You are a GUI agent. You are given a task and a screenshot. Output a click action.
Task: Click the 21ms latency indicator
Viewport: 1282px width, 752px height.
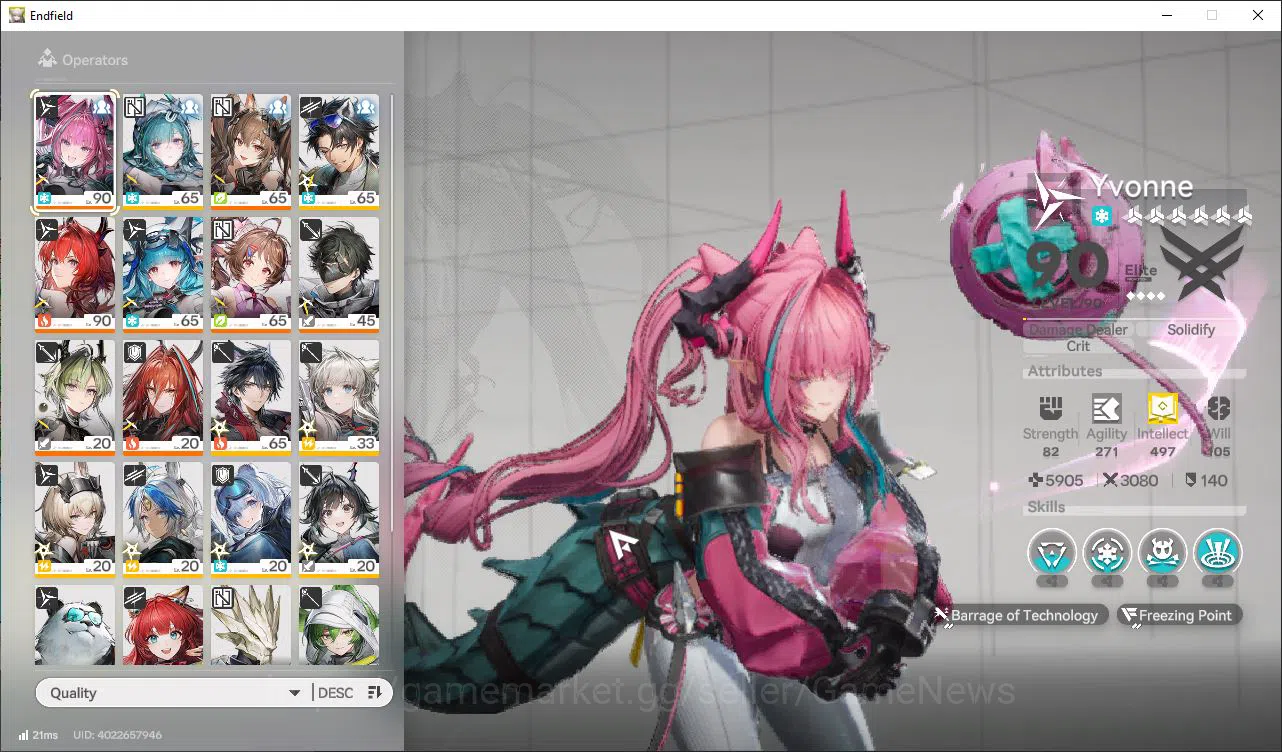[37, 735]
